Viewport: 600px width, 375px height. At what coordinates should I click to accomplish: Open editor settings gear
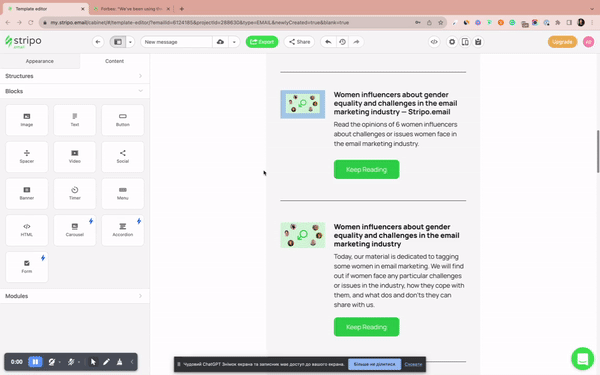(x=452, y=42)
